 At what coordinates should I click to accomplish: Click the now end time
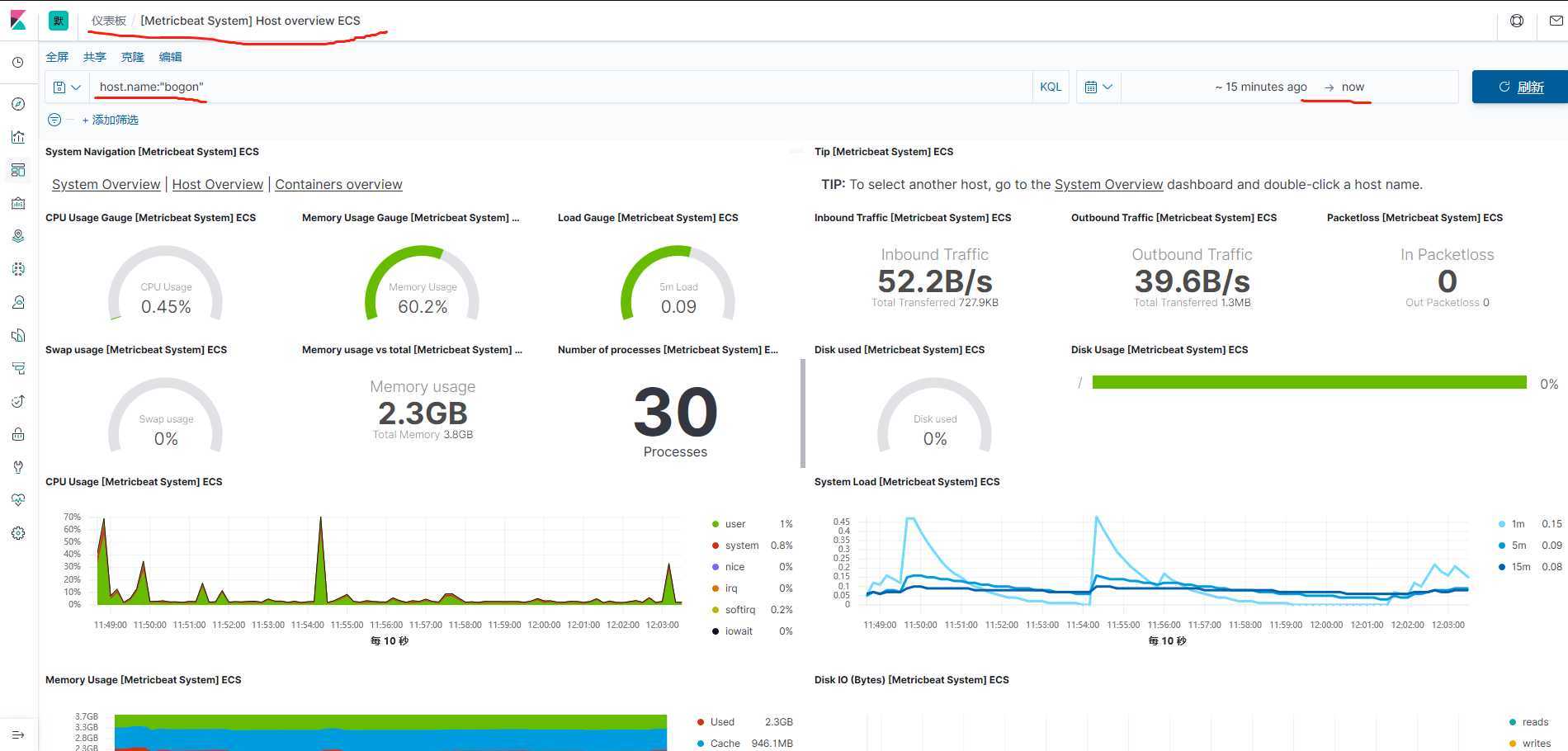click(x=1353, y=87)
